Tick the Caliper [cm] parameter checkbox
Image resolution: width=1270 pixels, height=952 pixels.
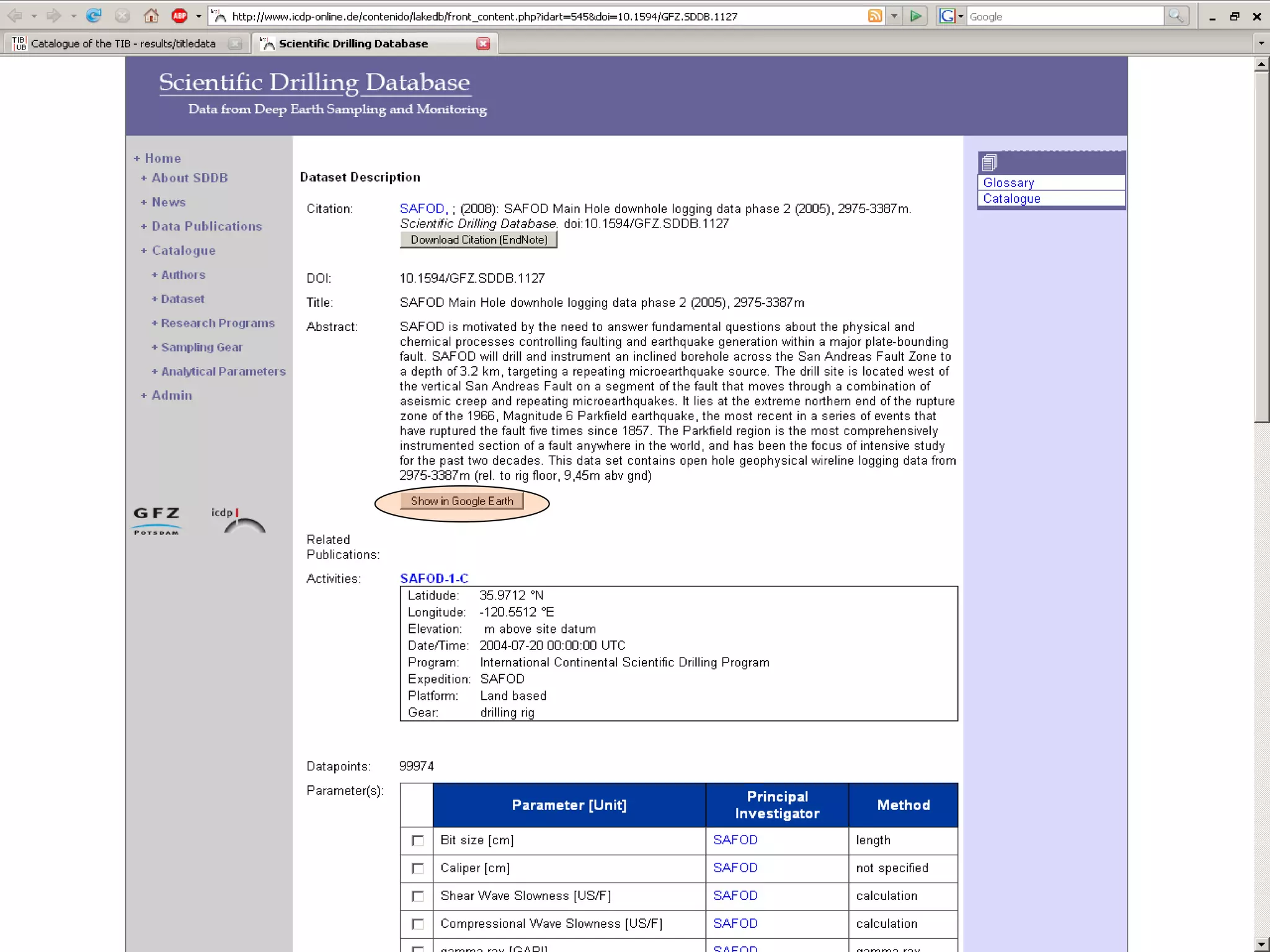tap(418, 868)
